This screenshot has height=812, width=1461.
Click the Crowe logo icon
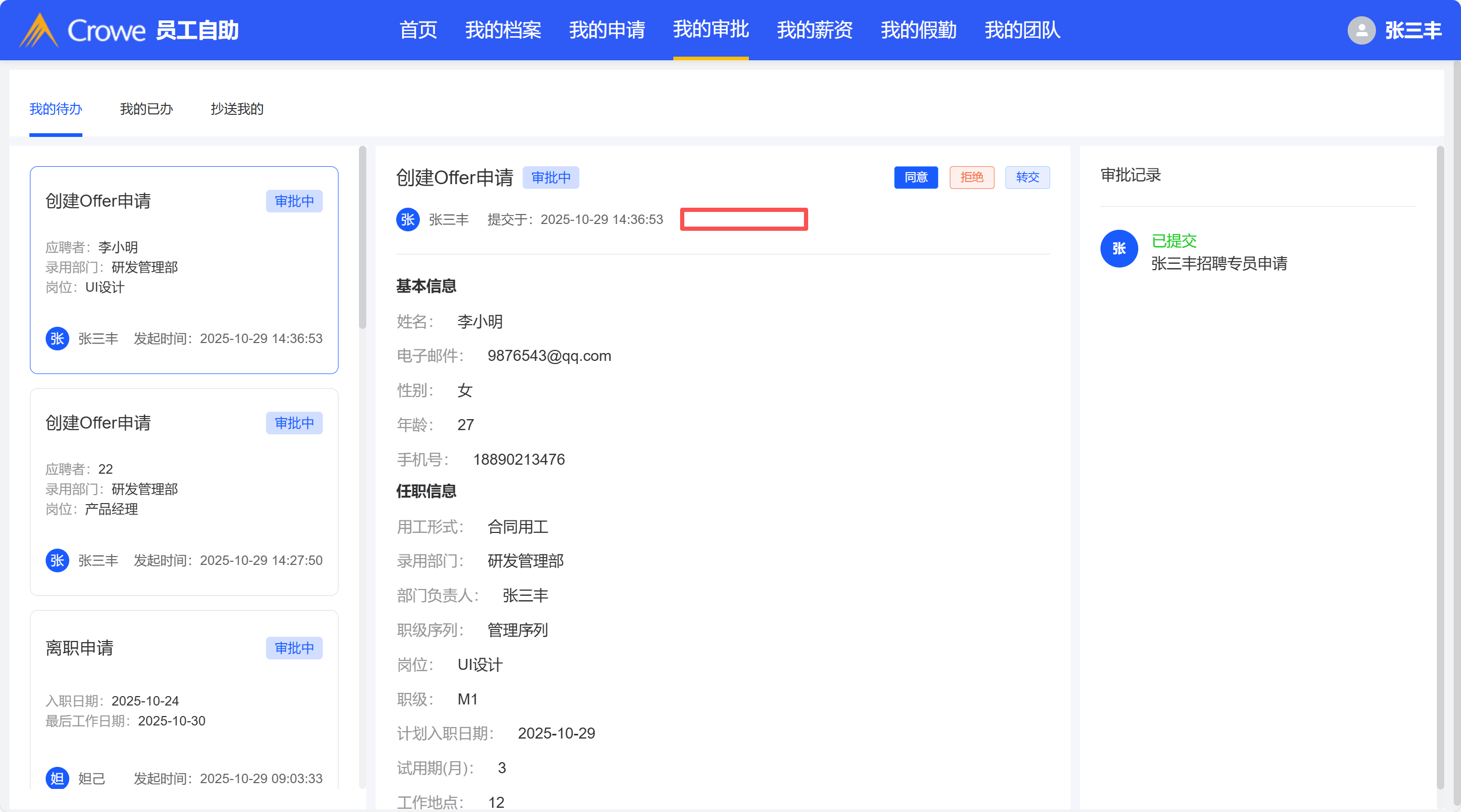pos(38,30)
